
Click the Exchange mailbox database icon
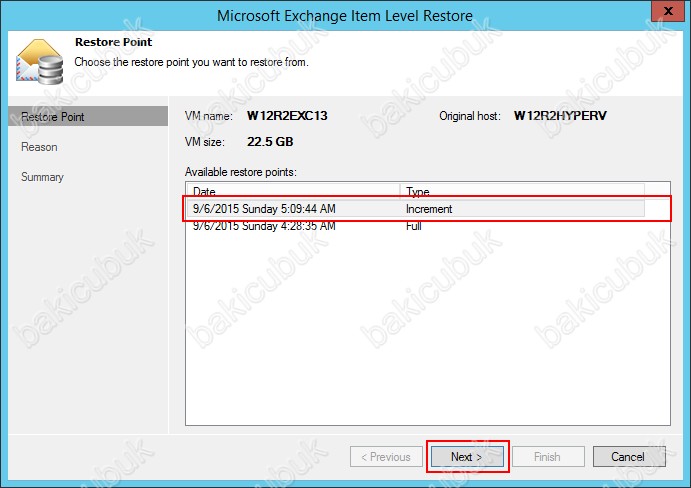39,62
